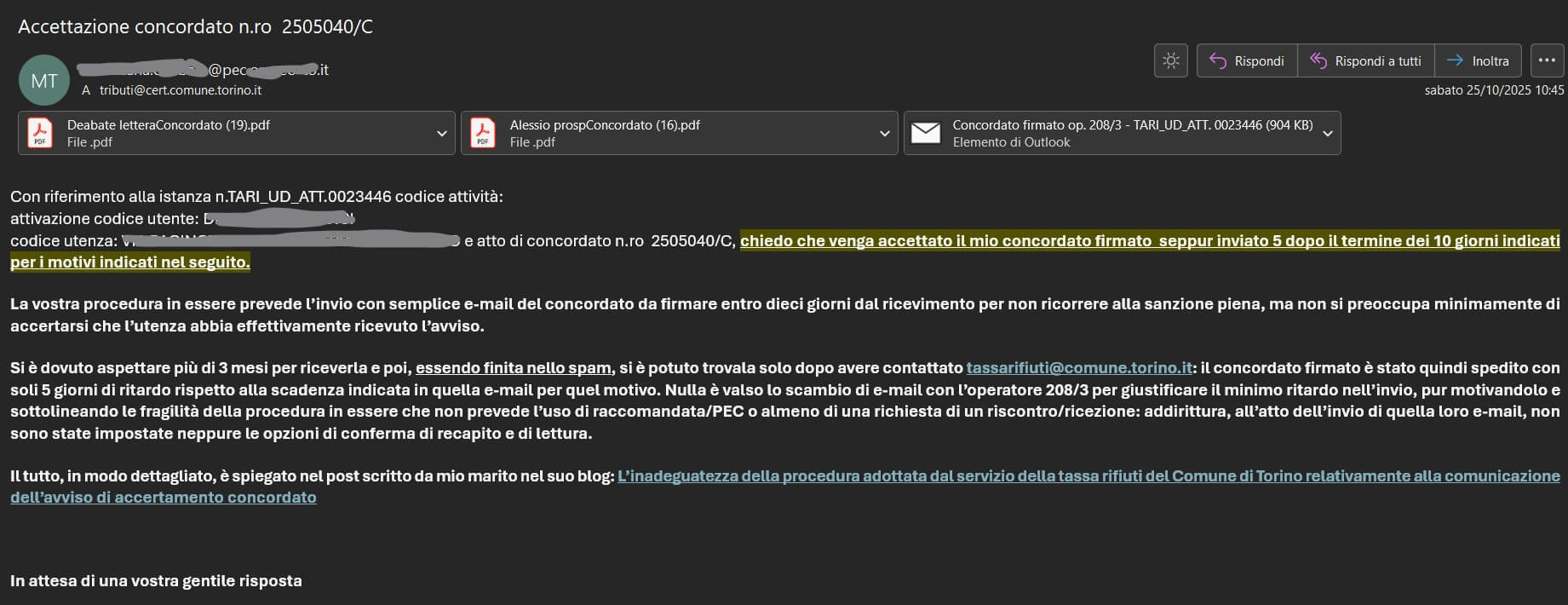This screenshot has height=605, width=1568.
Task: Toggle the sun icon for light/dark reading mode
Action: [1170, 61]
